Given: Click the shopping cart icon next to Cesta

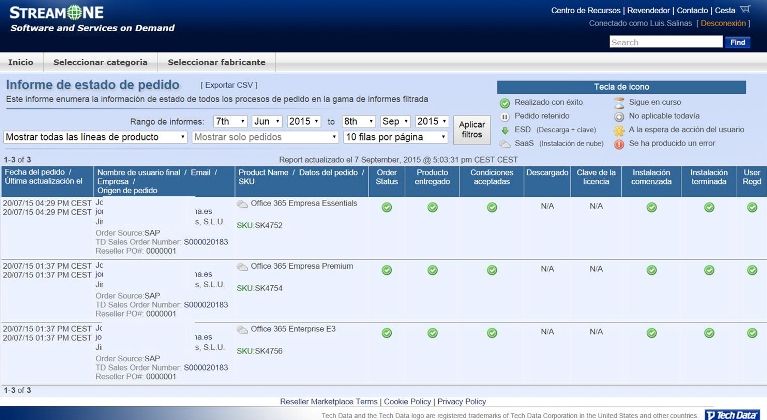Looking at the screenshot, I should [745, 9].
